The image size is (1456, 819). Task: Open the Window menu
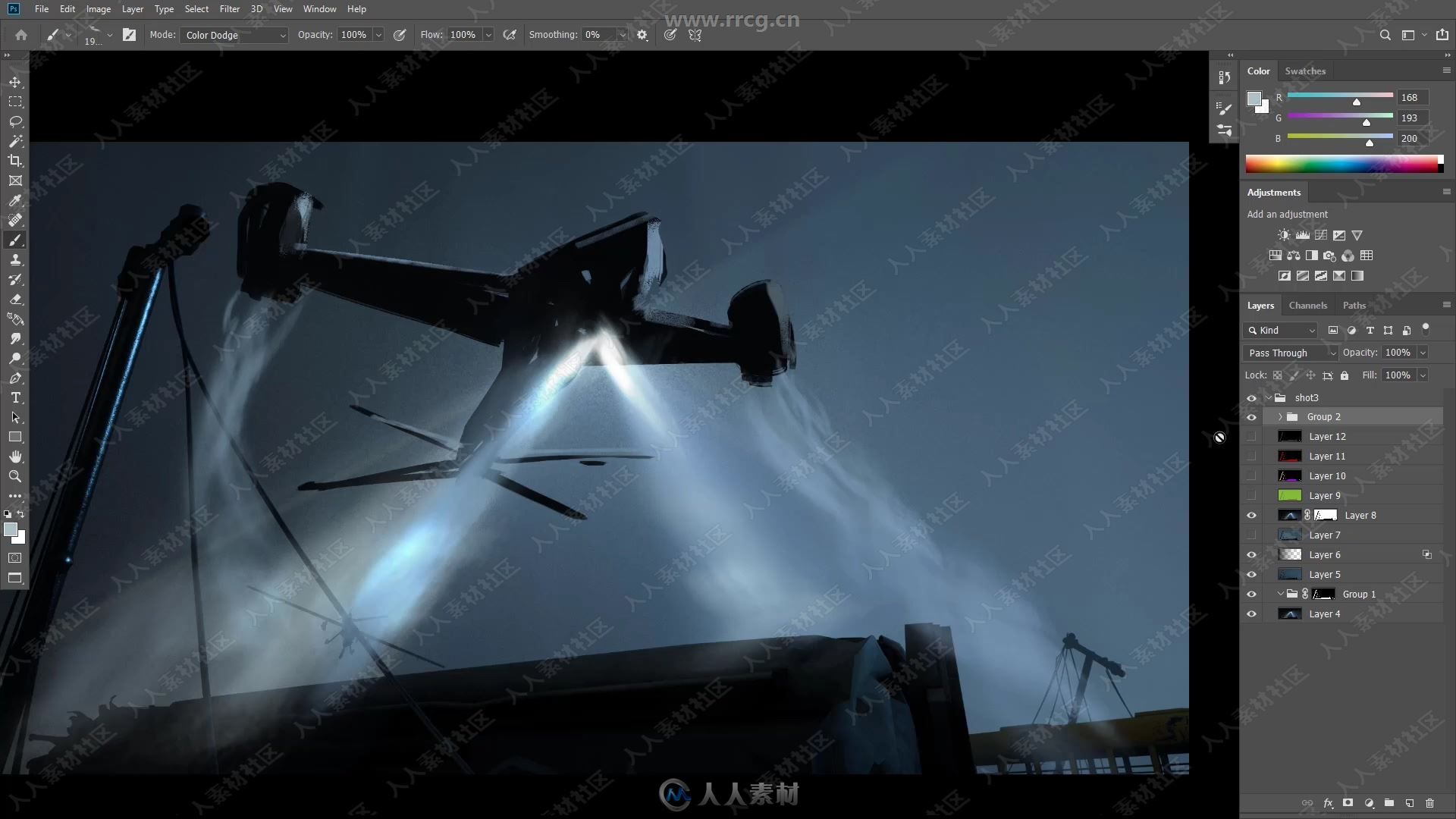[x=319, y=9]
